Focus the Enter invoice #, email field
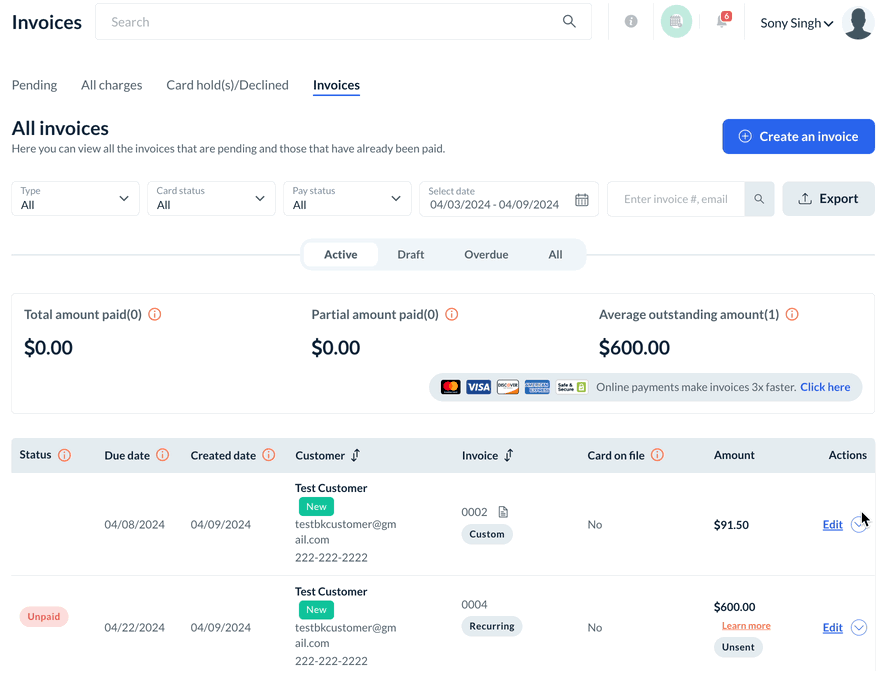894x673 pixels. (x=676, y=198)
